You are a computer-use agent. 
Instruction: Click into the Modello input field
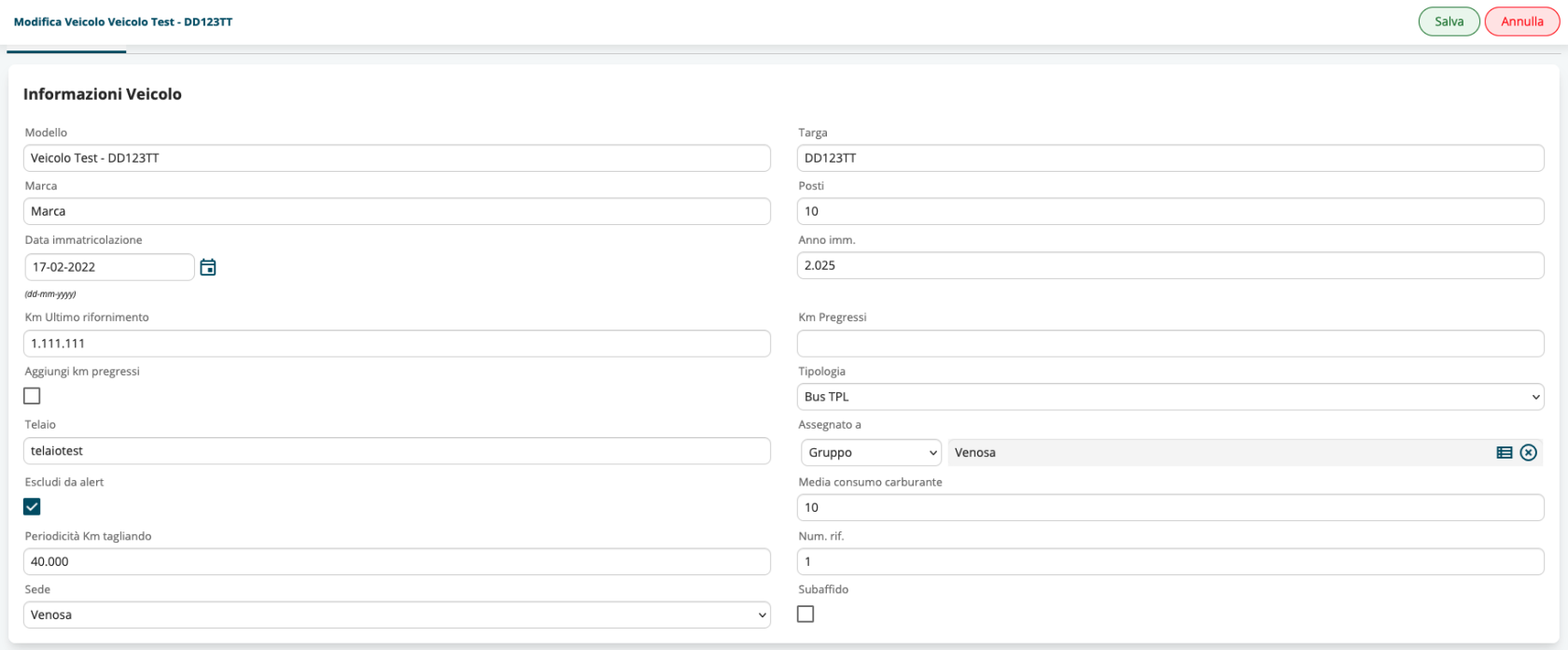point(397,158)
